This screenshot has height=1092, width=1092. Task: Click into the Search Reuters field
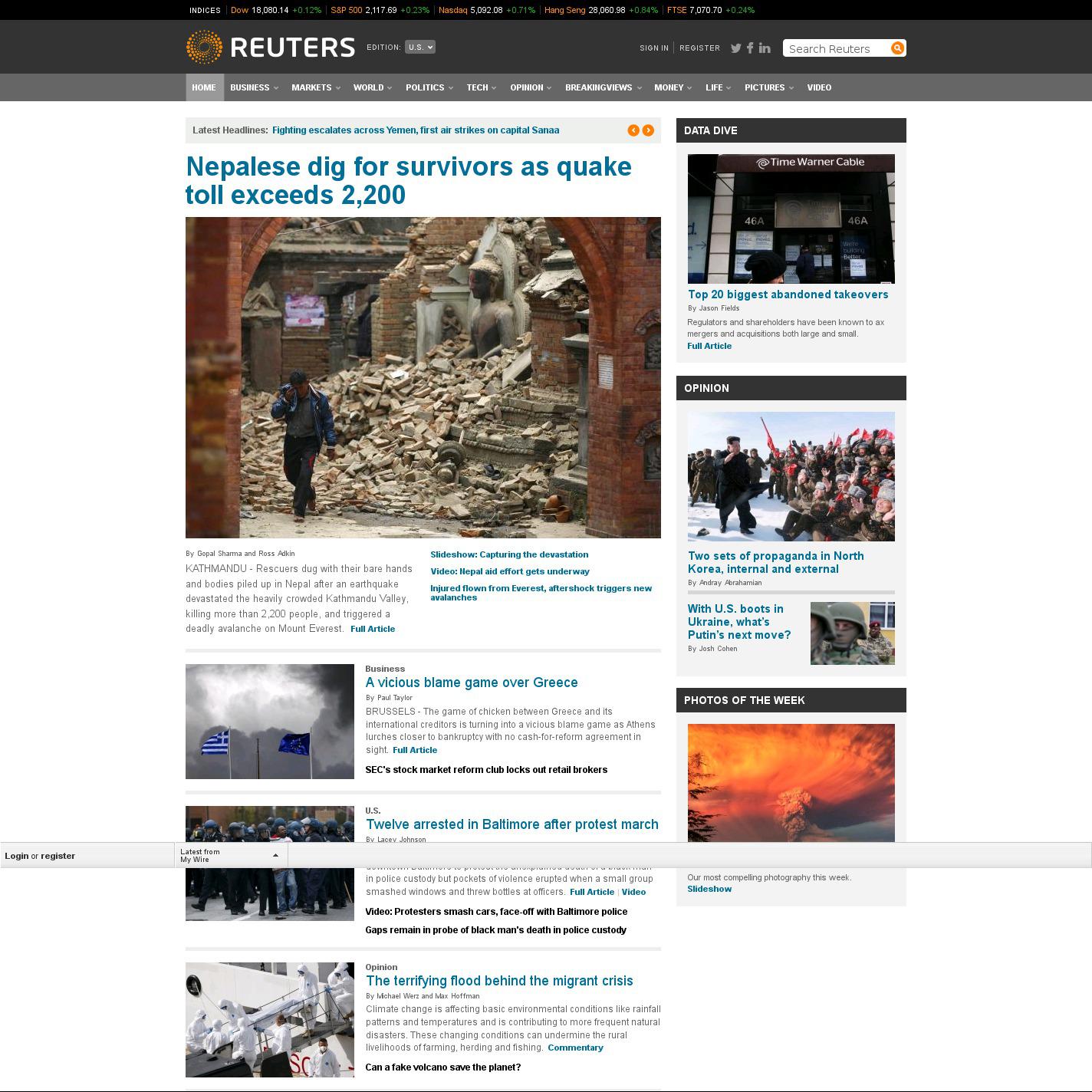click(836, 48)
